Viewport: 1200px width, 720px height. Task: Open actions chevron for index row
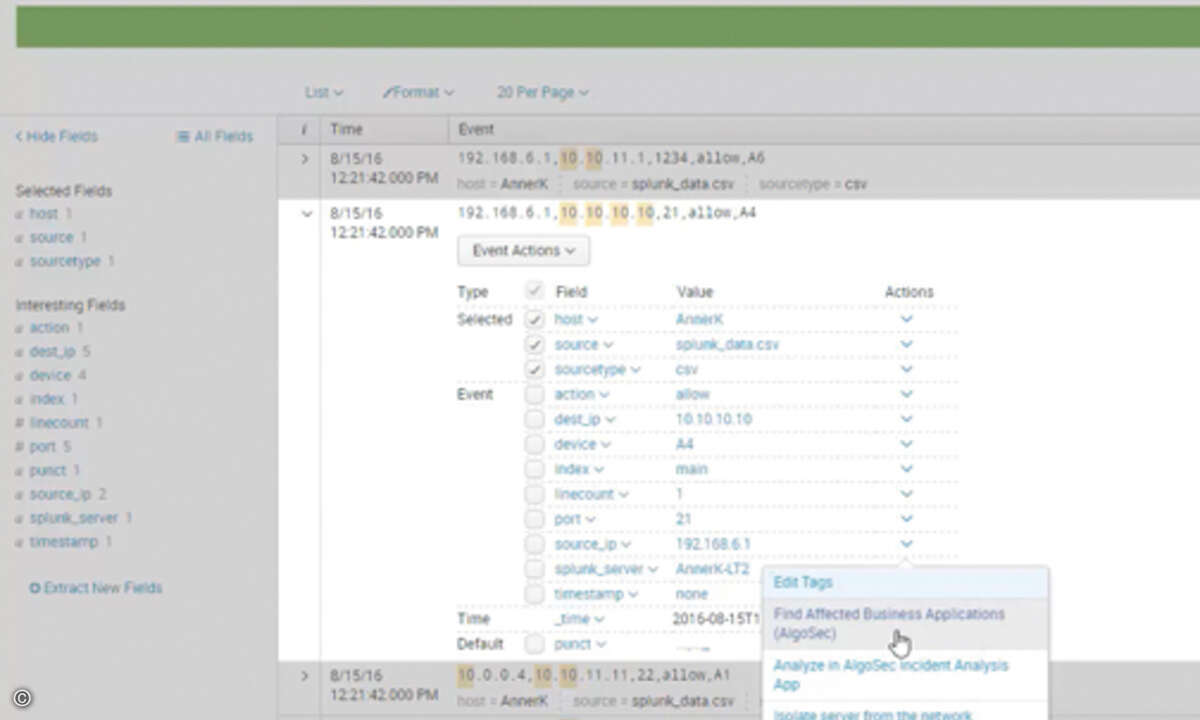[x=906, y=469]
